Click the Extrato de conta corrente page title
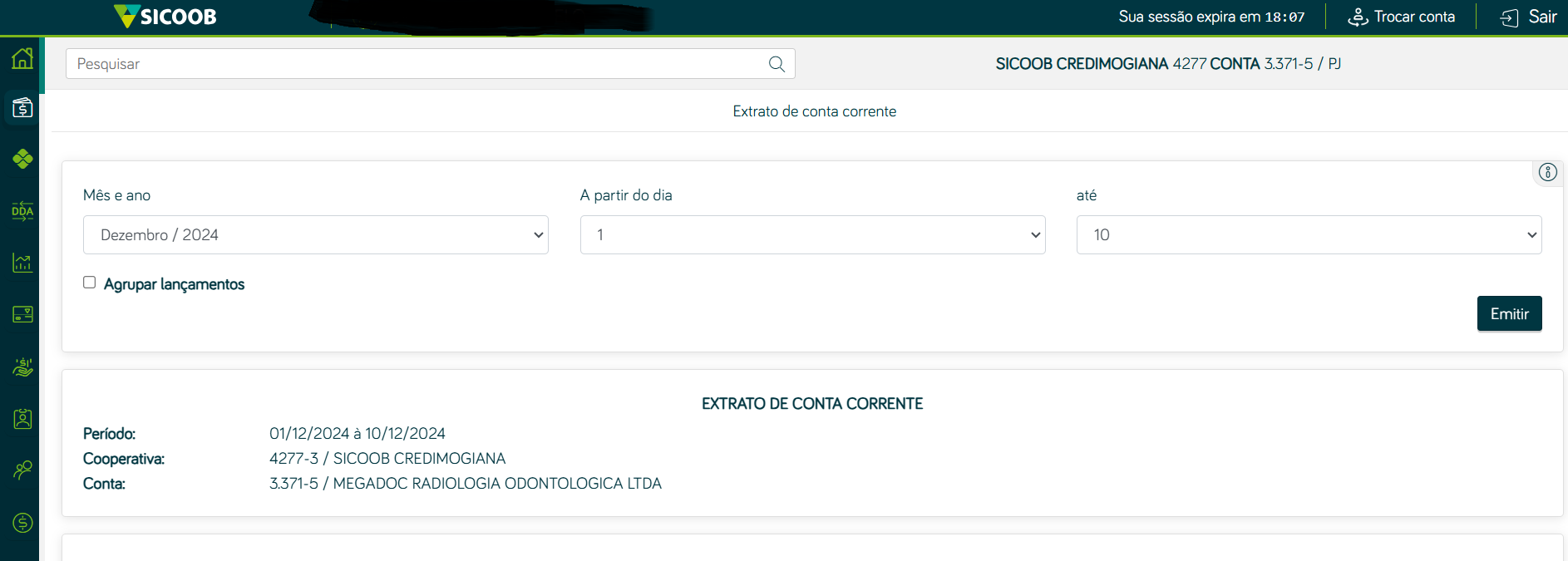1568x561 pixels. click(x=814, y=111)
